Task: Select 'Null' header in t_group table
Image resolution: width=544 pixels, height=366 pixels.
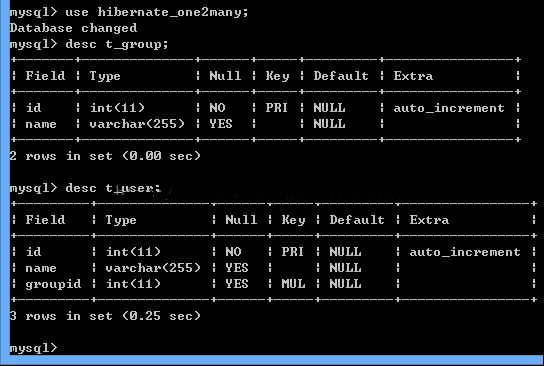Action: [x=225, y=76]
